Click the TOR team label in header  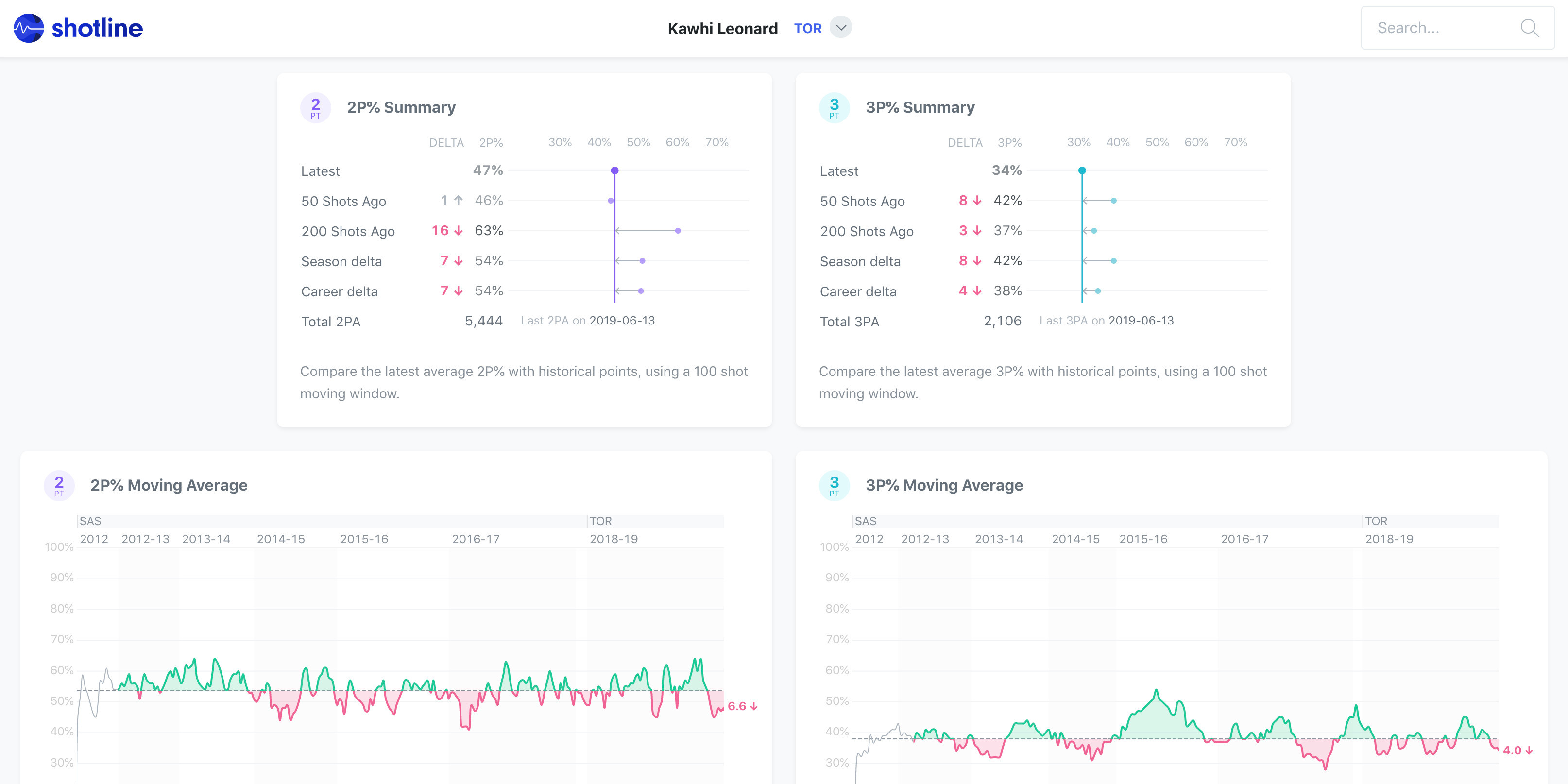point(808,29)
